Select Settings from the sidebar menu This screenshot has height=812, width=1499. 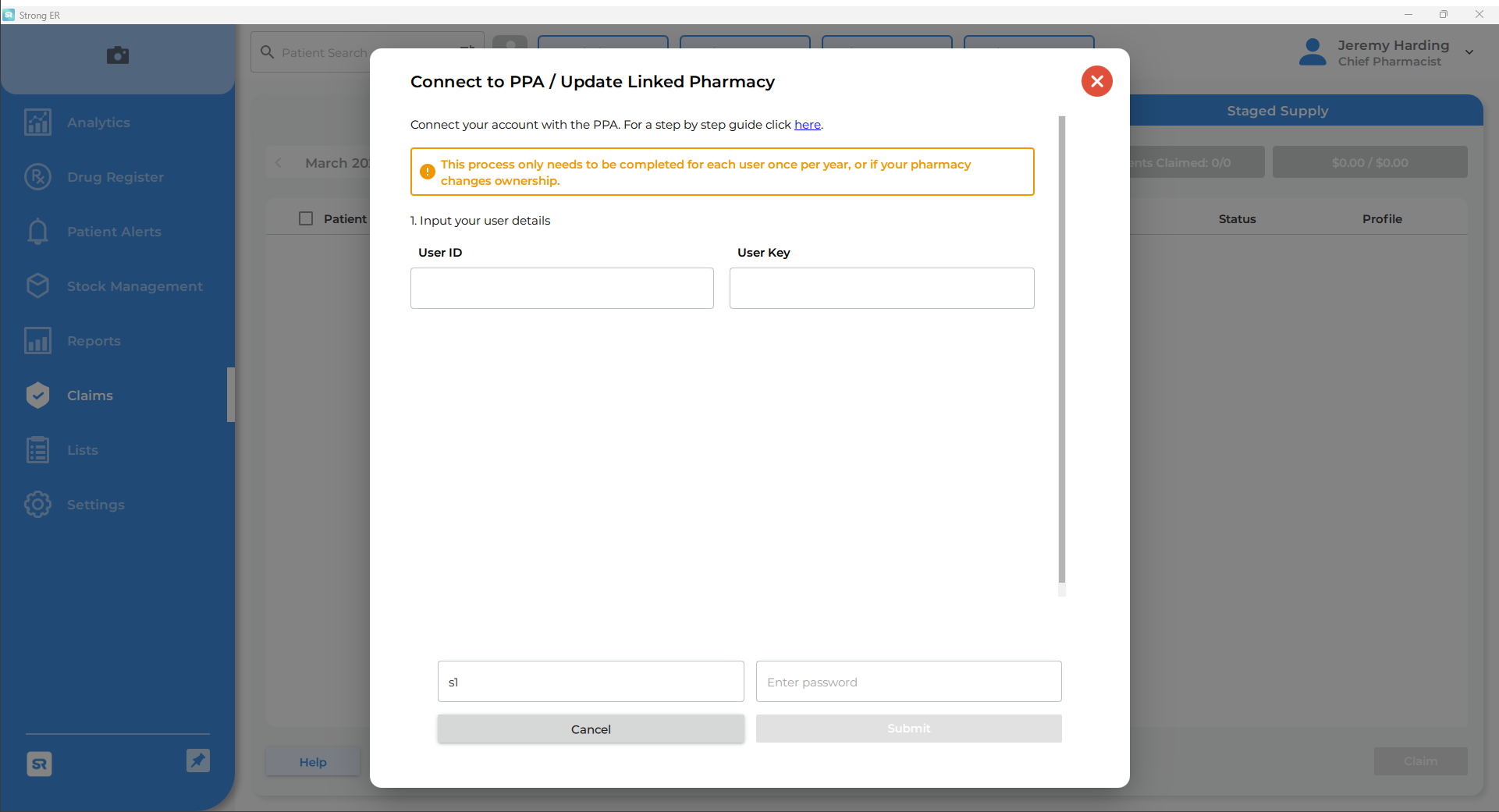coord(95,504)
